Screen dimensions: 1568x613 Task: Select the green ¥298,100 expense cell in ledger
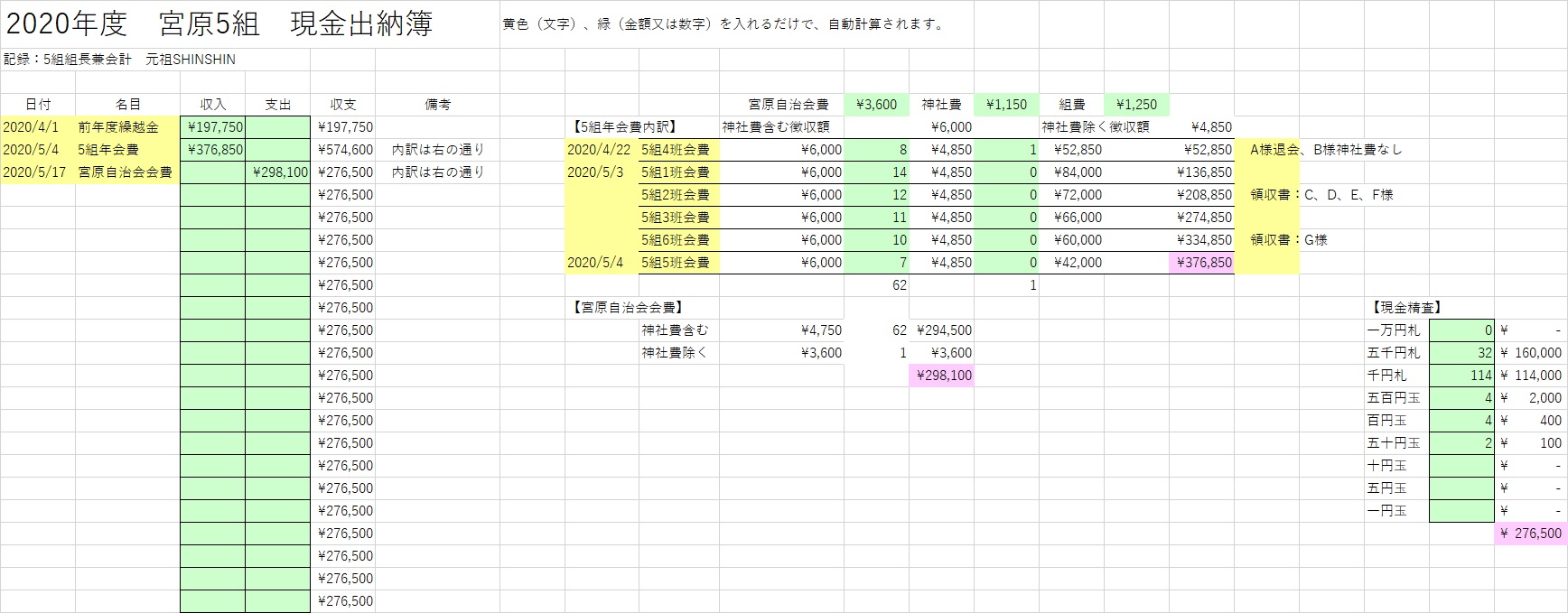pos(278,172)
